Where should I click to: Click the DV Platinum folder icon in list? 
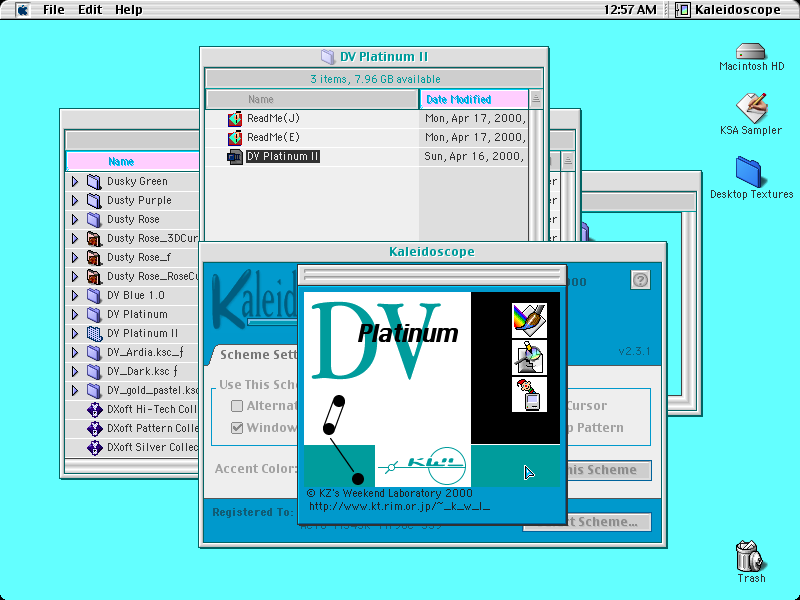[94, 314]
